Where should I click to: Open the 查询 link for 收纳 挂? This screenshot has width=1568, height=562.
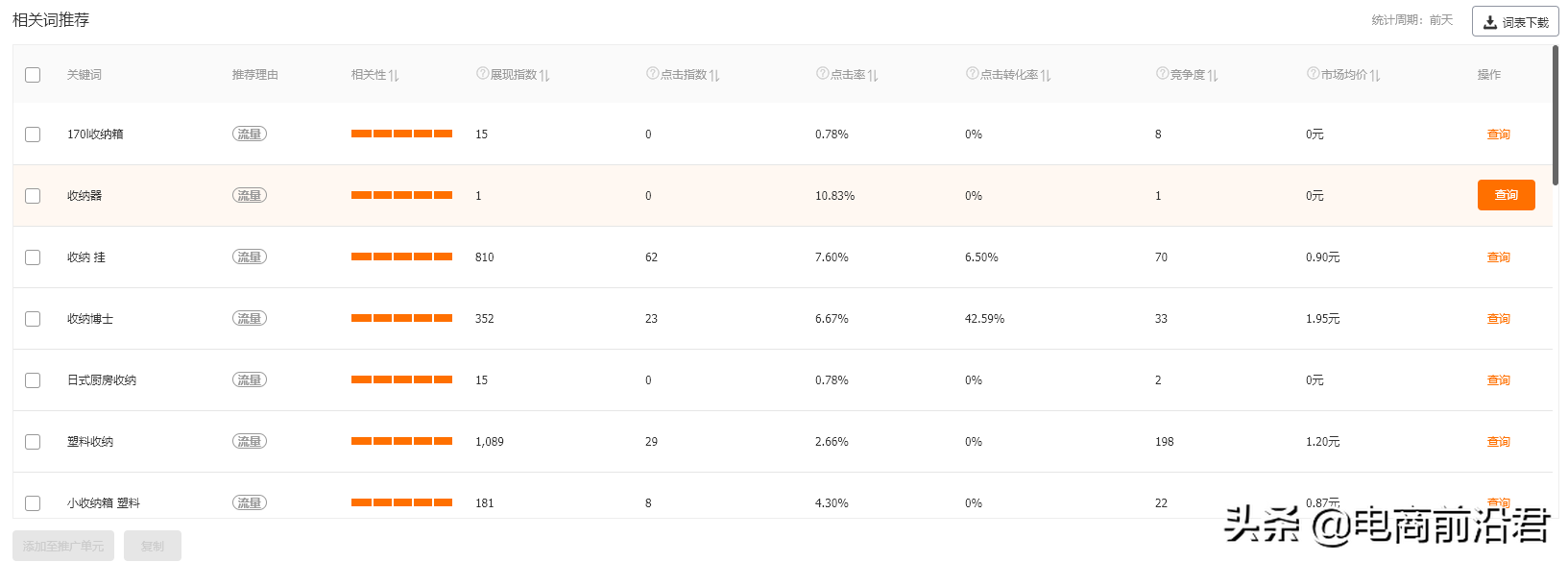click(x=1498, y=257)
